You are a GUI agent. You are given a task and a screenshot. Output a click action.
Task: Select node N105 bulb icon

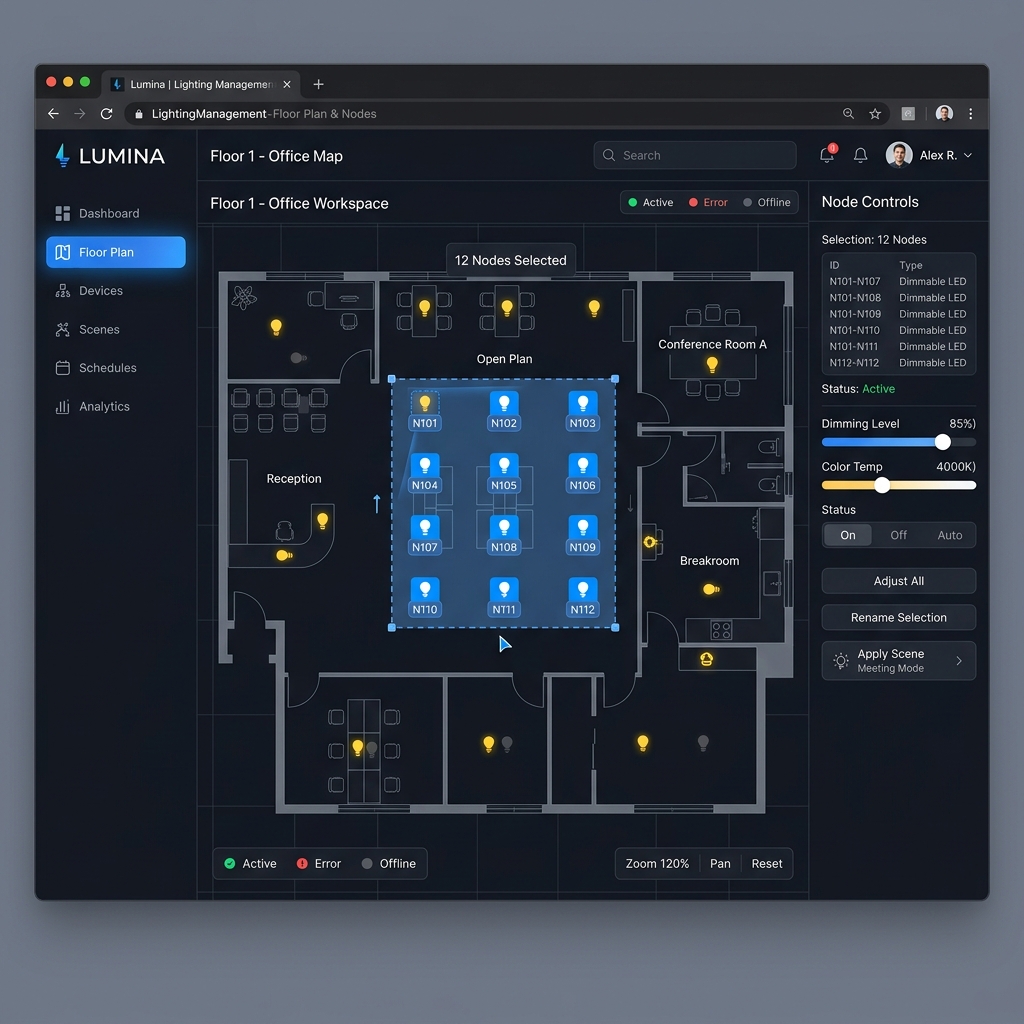point(504,464)
